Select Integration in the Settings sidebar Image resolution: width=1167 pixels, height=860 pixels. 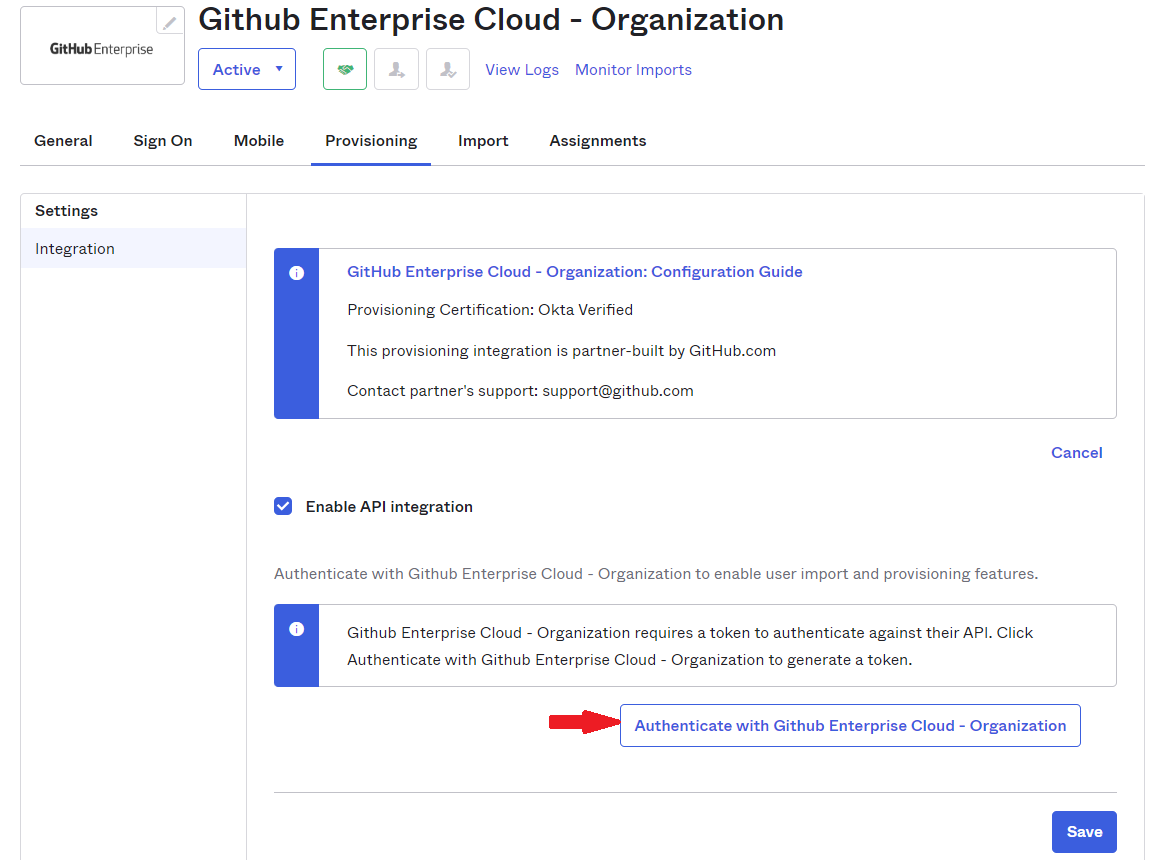click(x=75, y=249)
